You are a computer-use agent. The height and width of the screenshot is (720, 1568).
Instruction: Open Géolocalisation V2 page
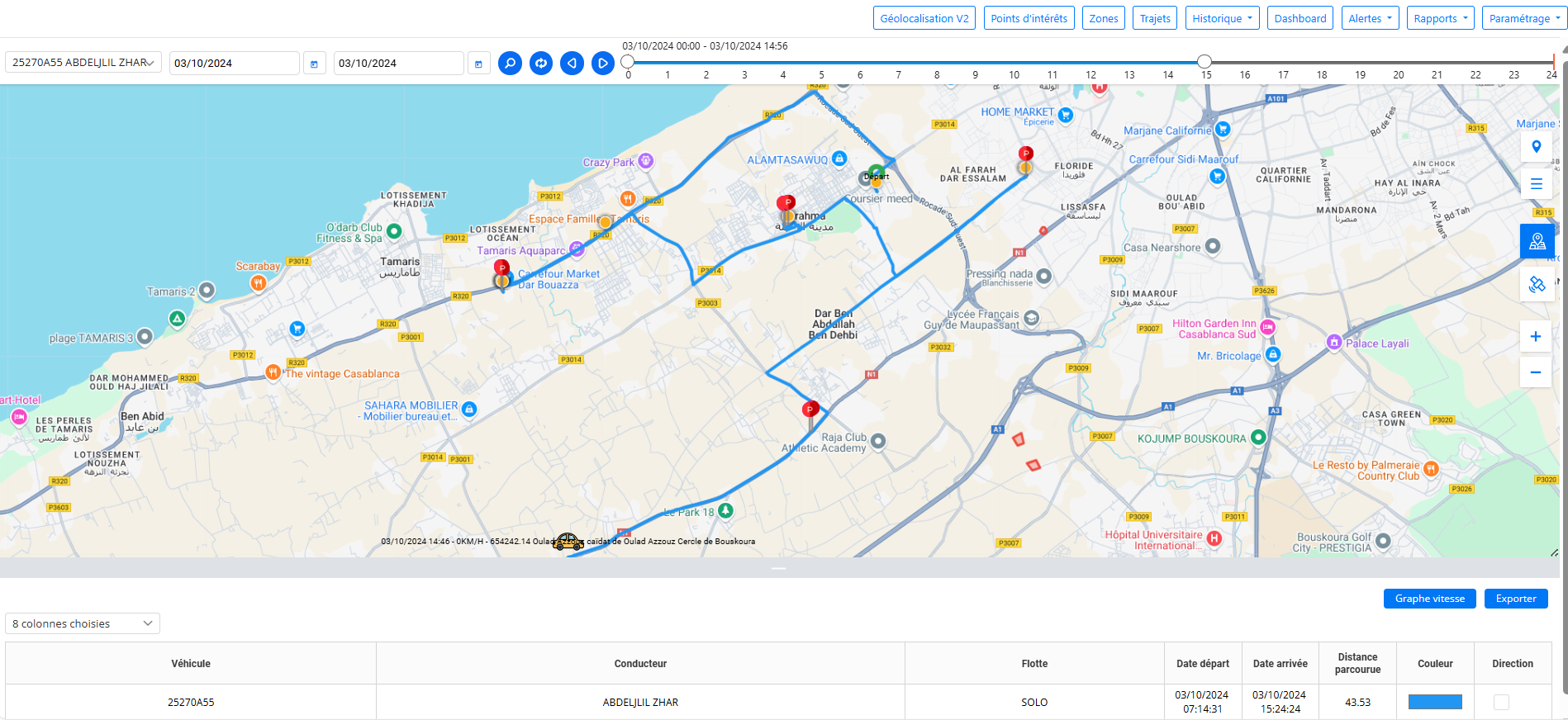coord(924,18)
